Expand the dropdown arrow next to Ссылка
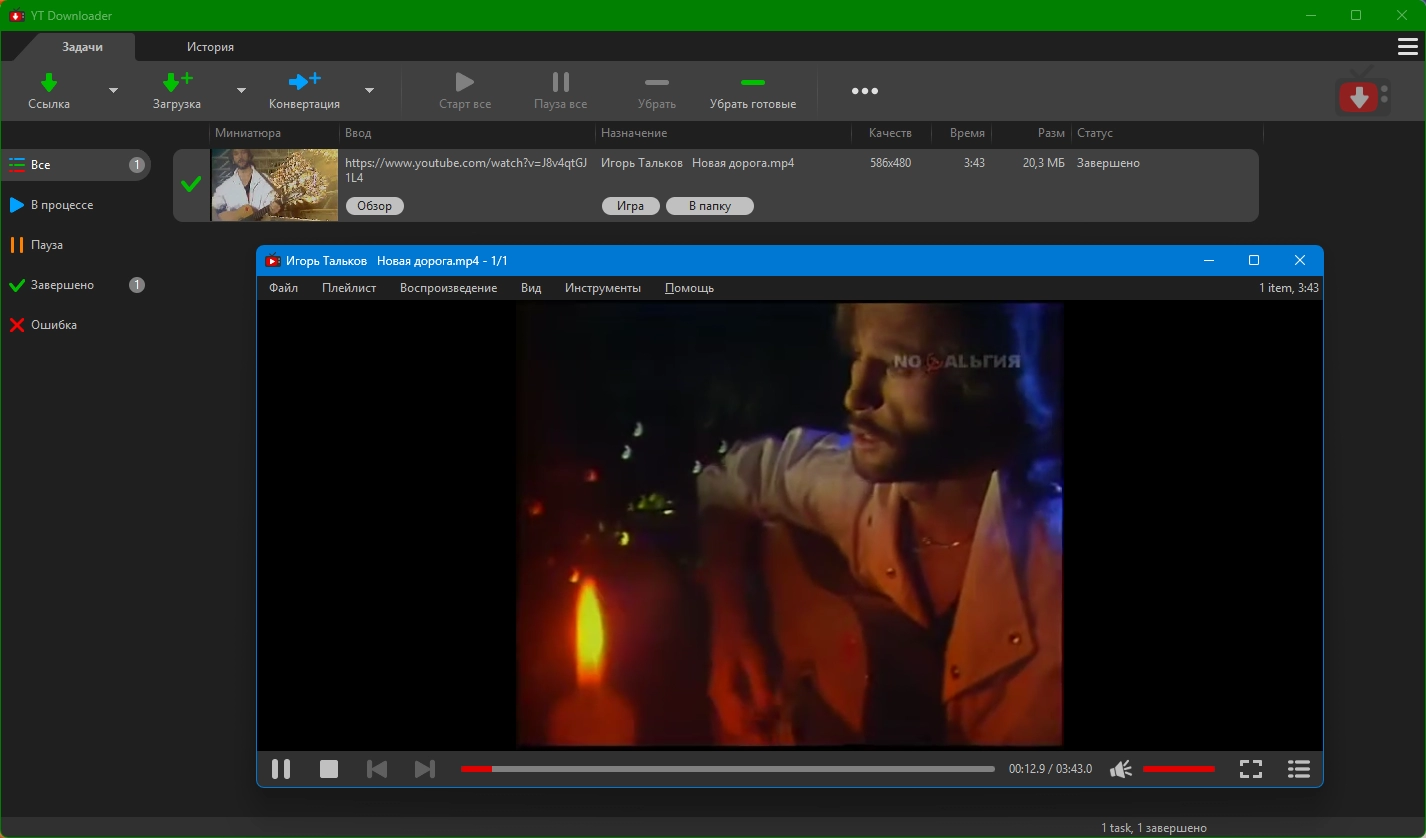The width and height of the screenshot is (1426, 838). 113,91
